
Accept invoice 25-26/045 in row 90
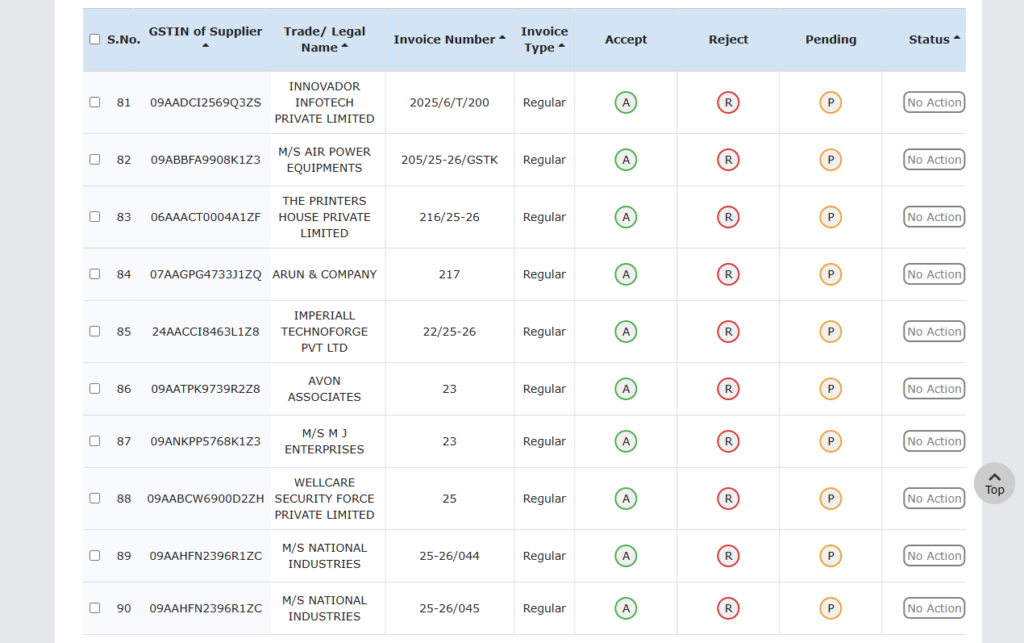coord(626,608)
